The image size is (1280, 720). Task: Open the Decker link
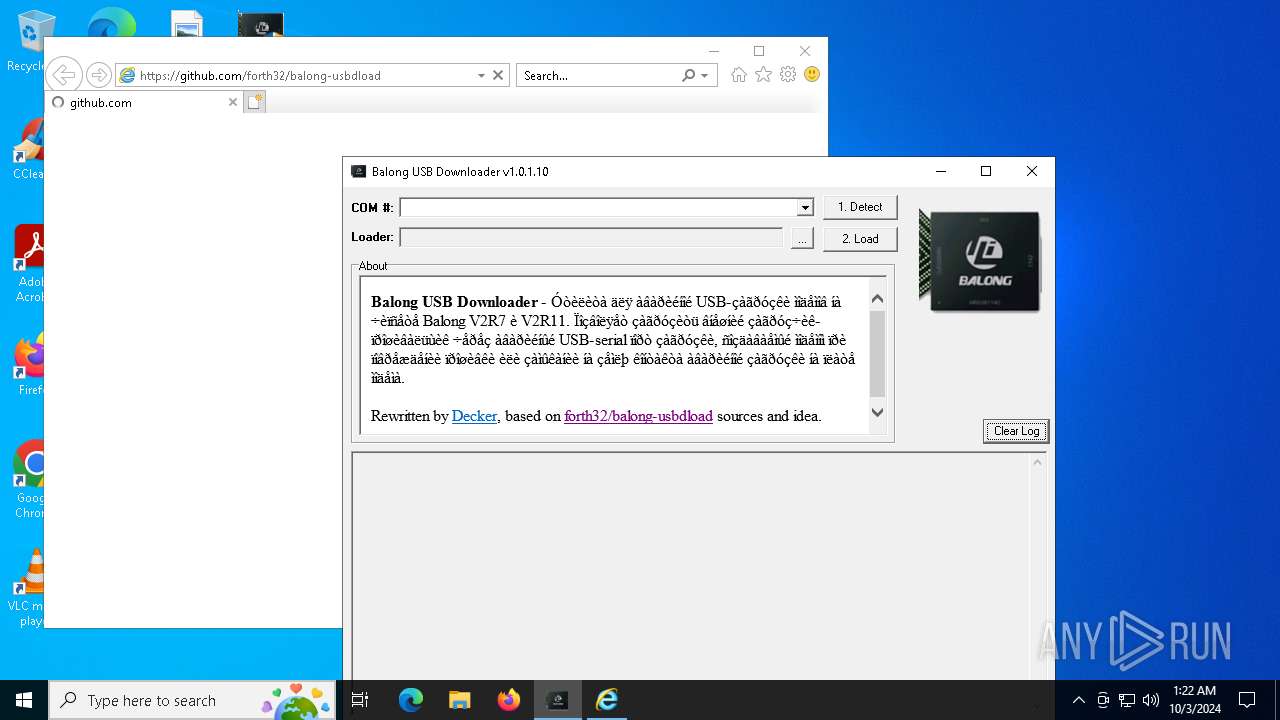[474, 416]
